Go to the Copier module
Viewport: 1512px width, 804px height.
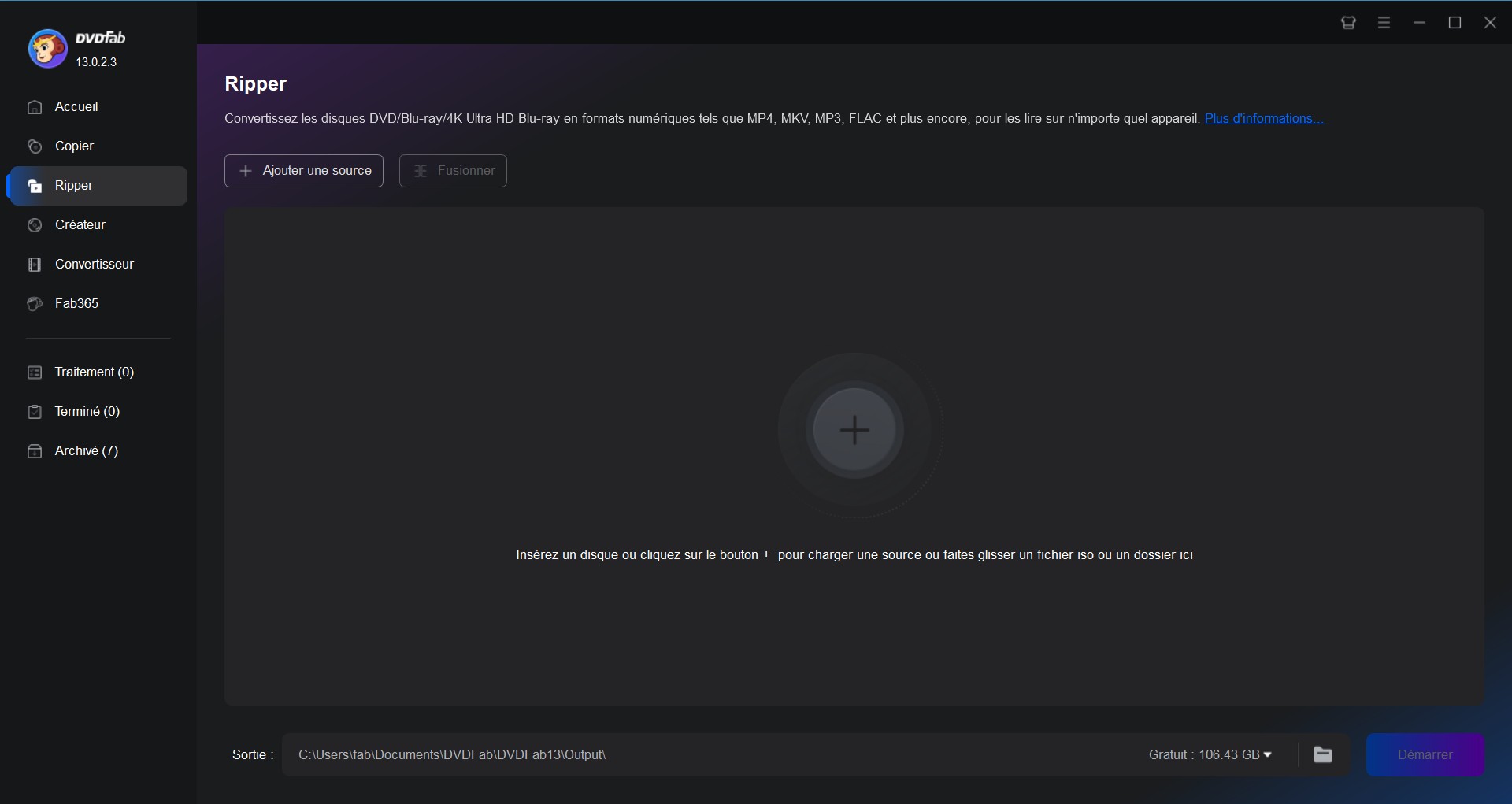pos(98,146)
